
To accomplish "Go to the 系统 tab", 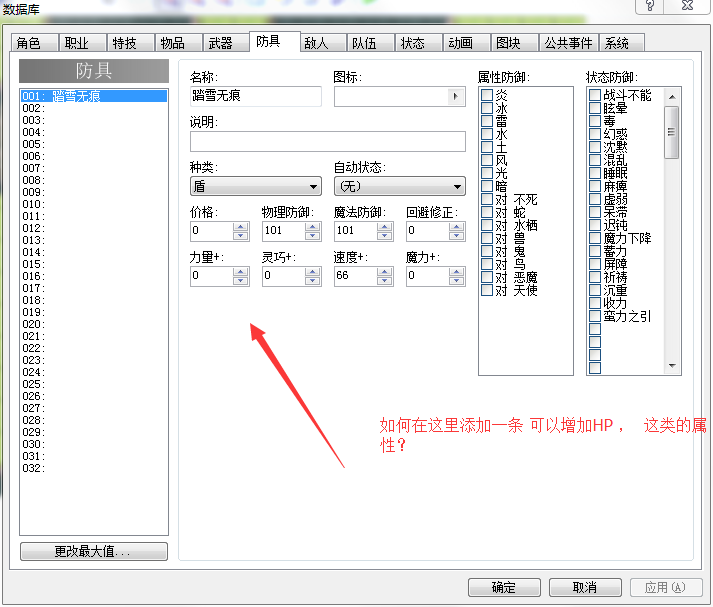I will point(622,43).
